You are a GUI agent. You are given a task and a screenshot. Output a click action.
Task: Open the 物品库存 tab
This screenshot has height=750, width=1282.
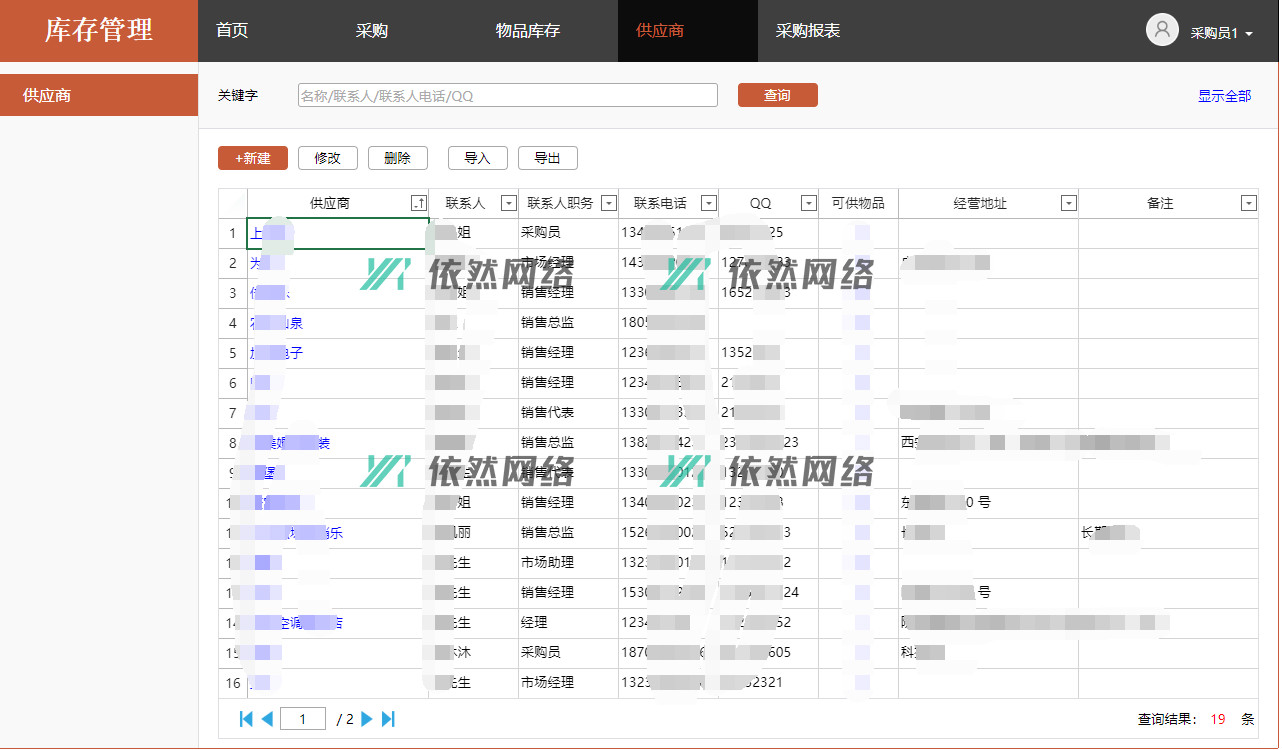[528, 31]
